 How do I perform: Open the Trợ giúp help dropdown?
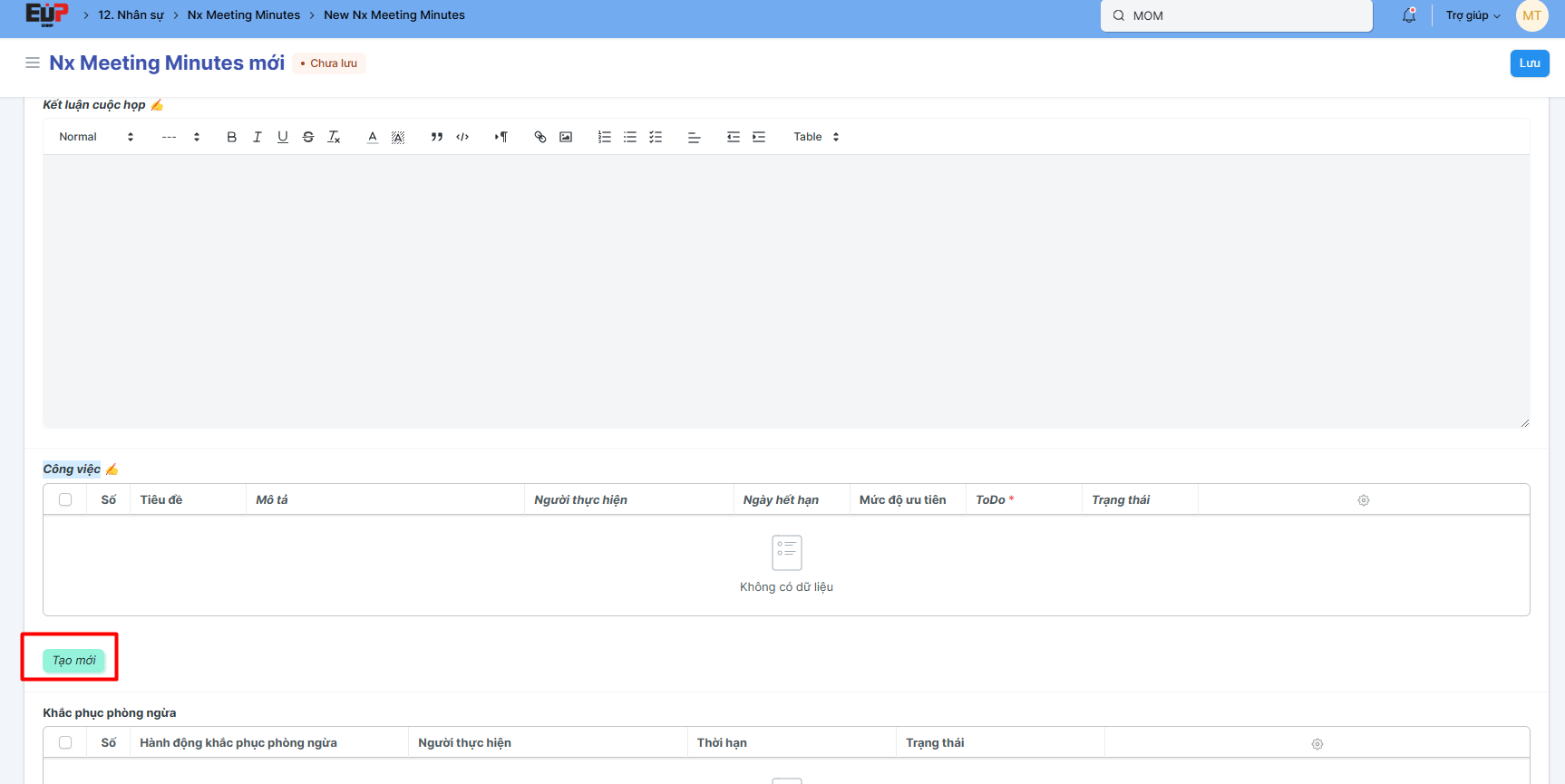[1473, 15]
